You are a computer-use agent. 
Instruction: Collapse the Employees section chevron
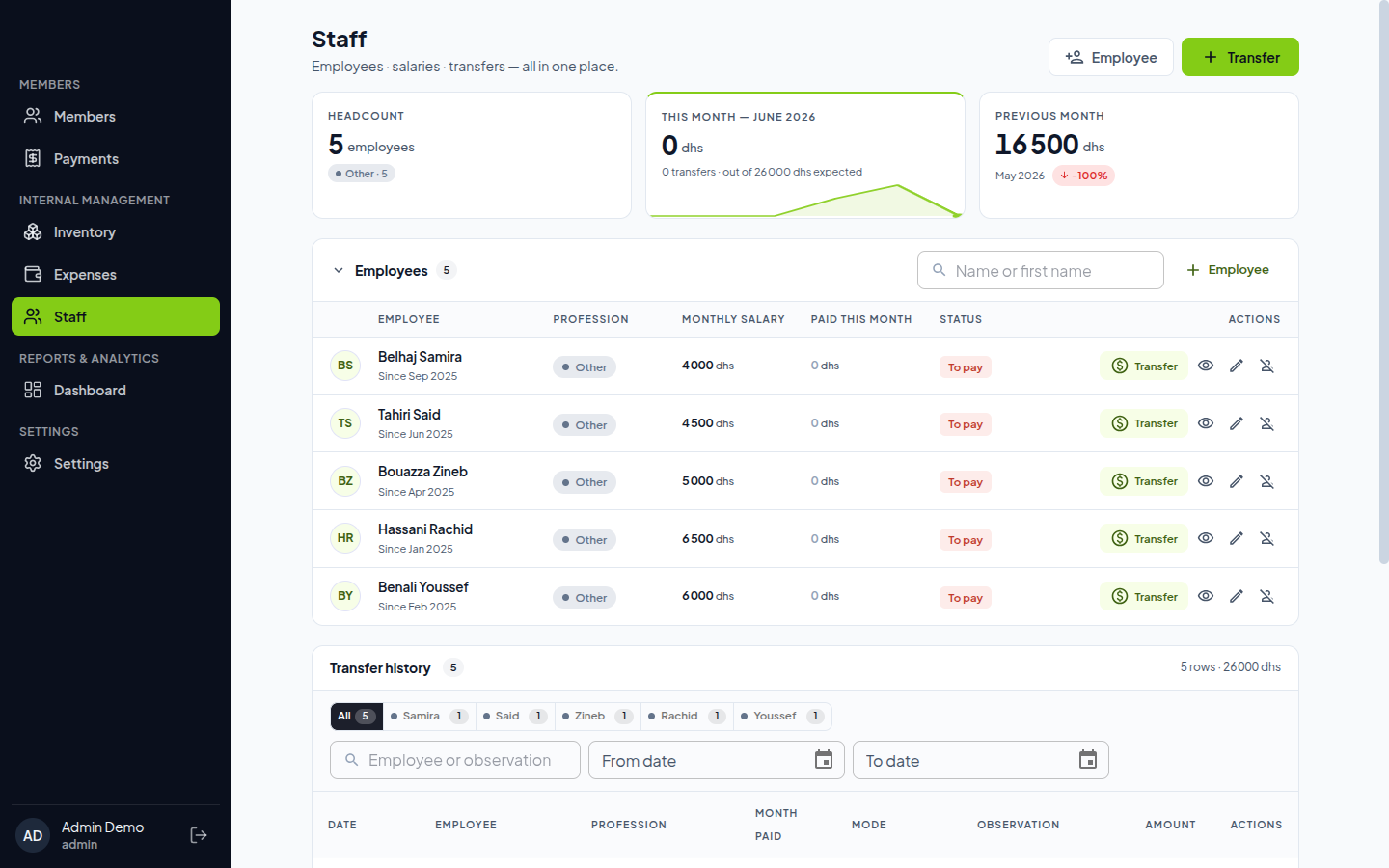339,271
